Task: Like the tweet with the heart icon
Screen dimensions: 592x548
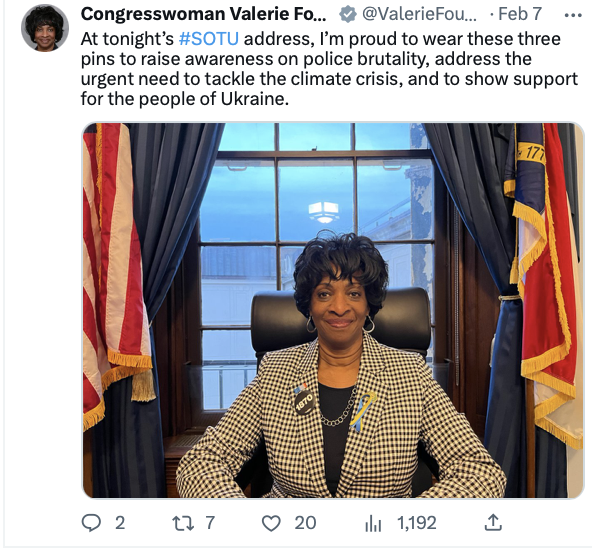Action: click(x=271, y=523)
